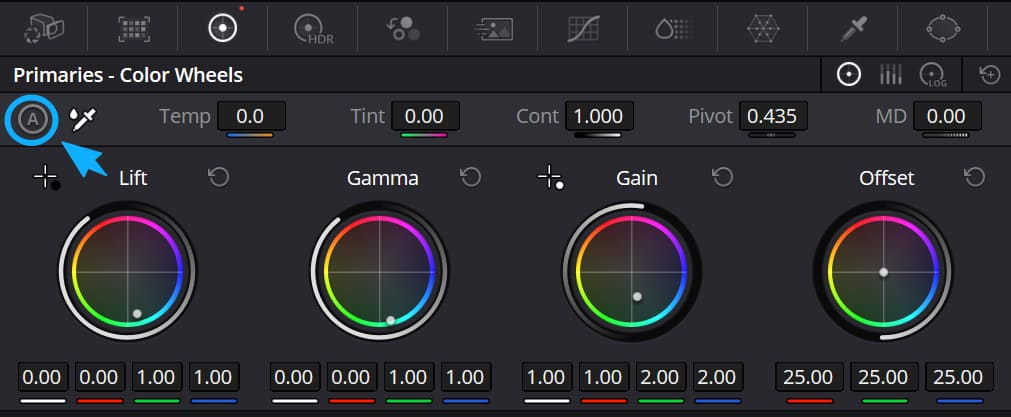Click the Gain green value field
The height and width of the screenshot is (417, 1011).
pyautogui.click(x=661, y=377)
